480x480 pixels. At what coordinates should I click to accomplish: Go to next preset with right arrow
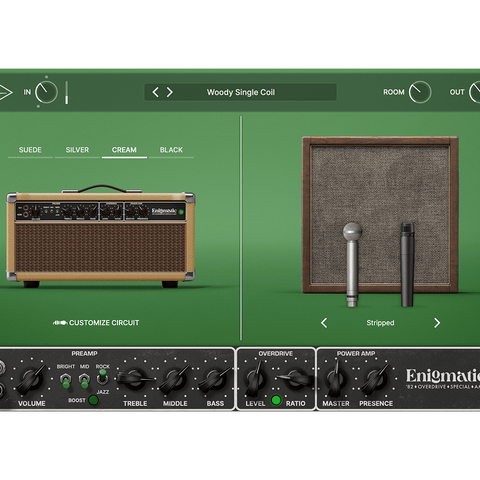click(x=170, y=92)
